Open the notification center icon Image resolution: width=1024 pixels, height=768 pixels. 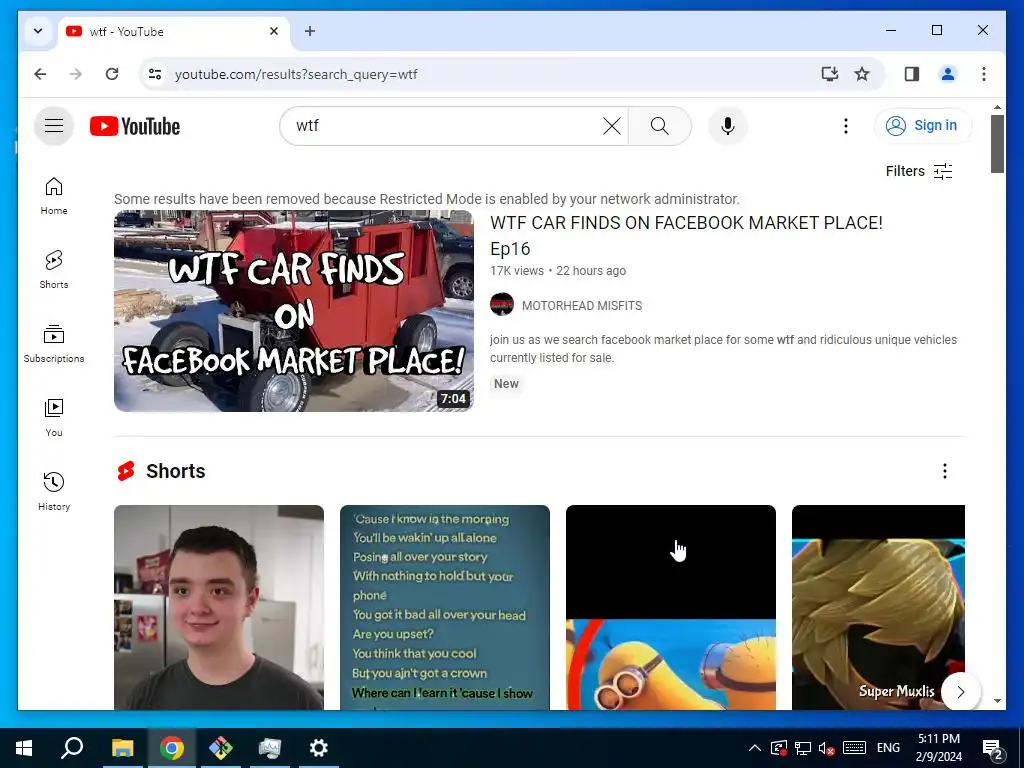(993, 748)
